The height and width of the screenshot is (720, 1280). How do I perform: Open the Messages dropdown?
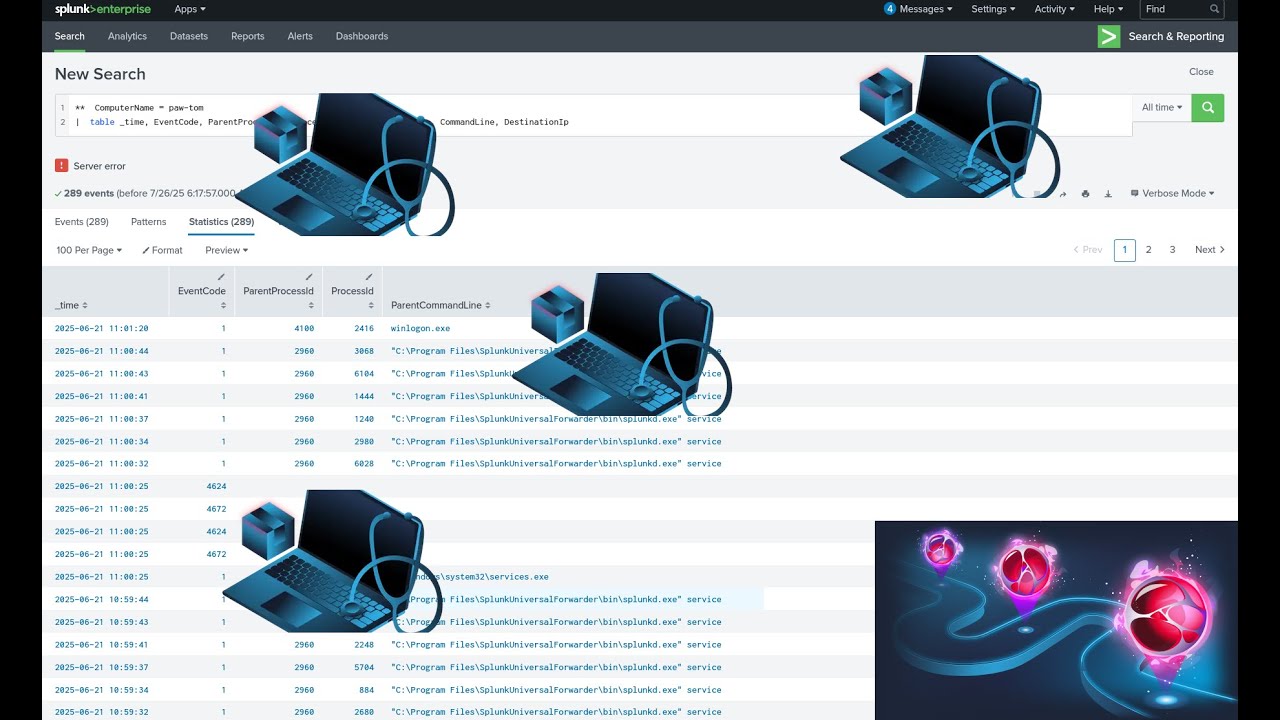pyautogui.click(x=926, y=9)
